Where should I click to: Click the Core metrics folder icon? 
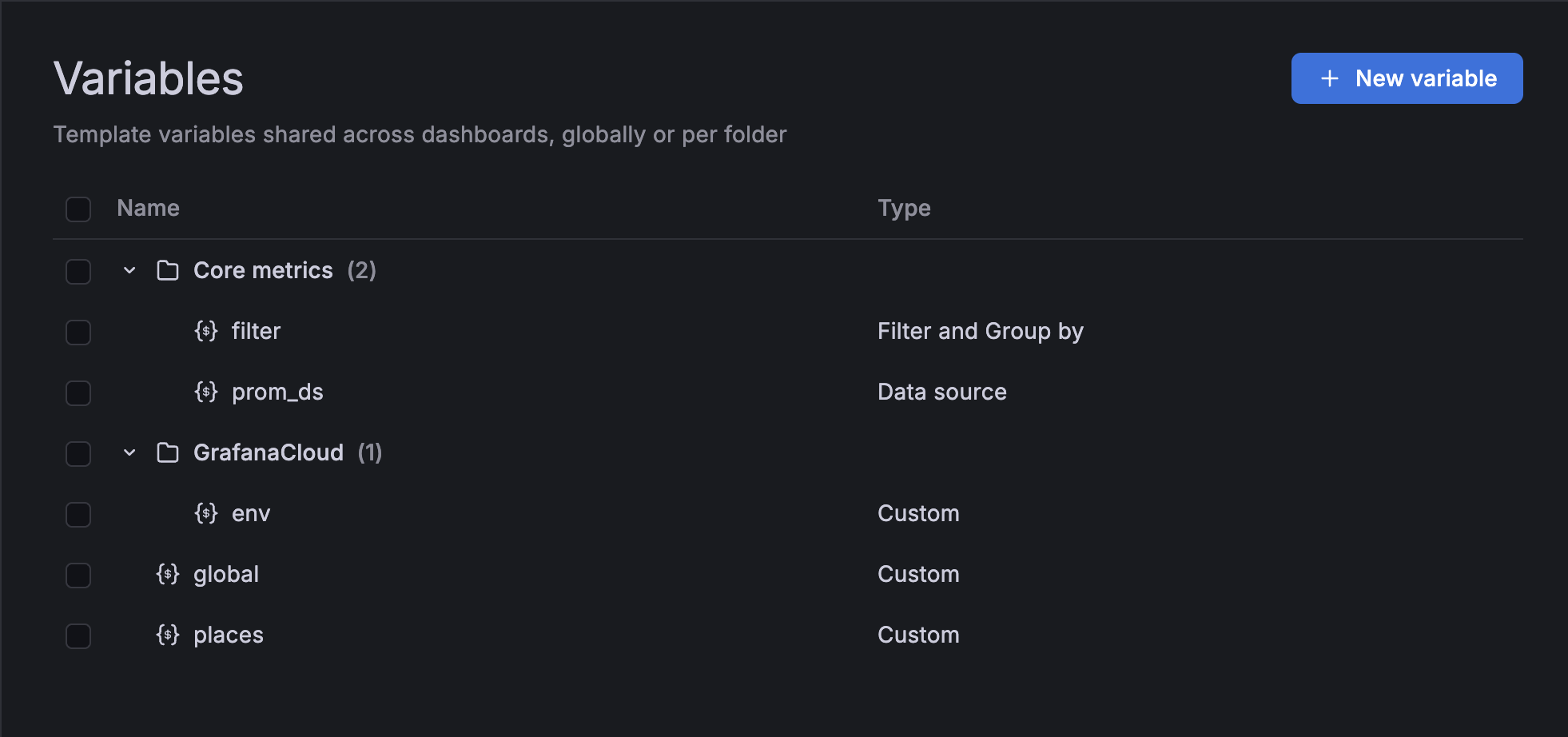(x=168, y=270)
